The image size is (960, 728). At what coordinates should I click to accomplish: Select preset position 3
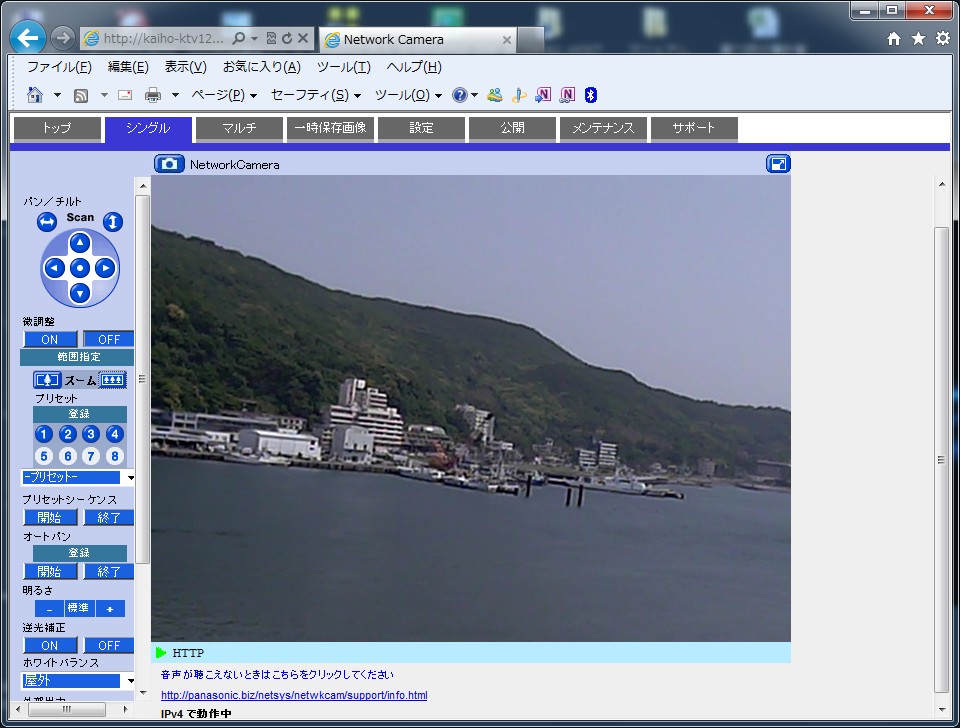91,434
